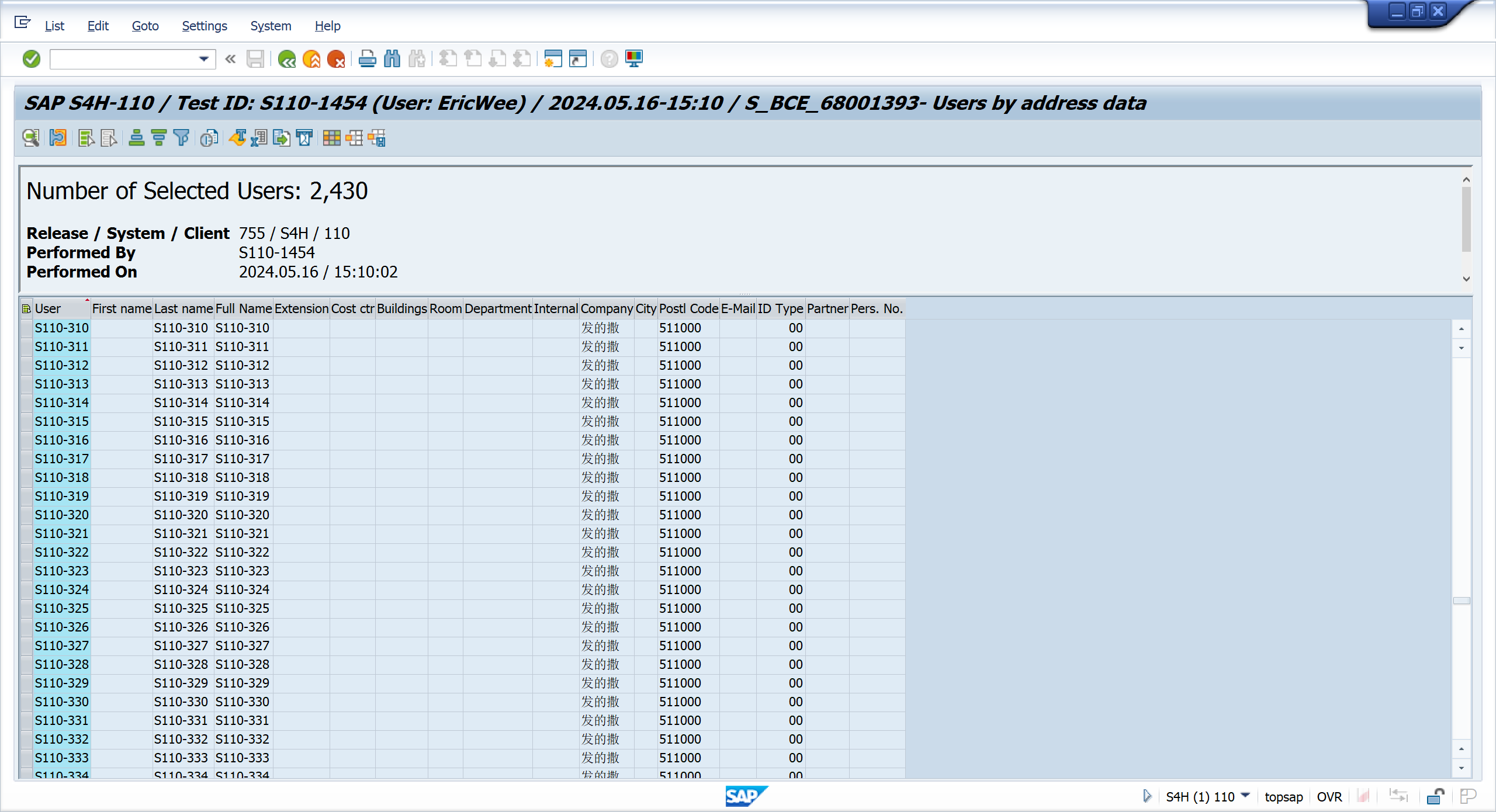Image resolution: width=1496 pixels, height=812 pixels.
Task: Click the Sort ascending icon
Action: pos(136,138)
